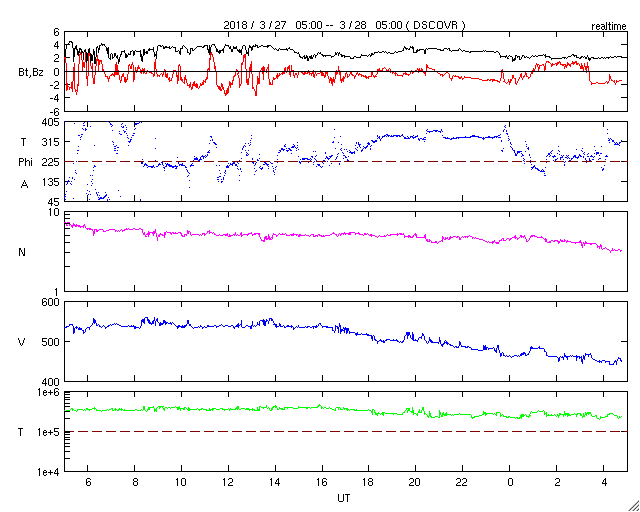Click the "T" label beside 1e+5
This screenshot has width=640, height=512.
[x=21, y=432]
